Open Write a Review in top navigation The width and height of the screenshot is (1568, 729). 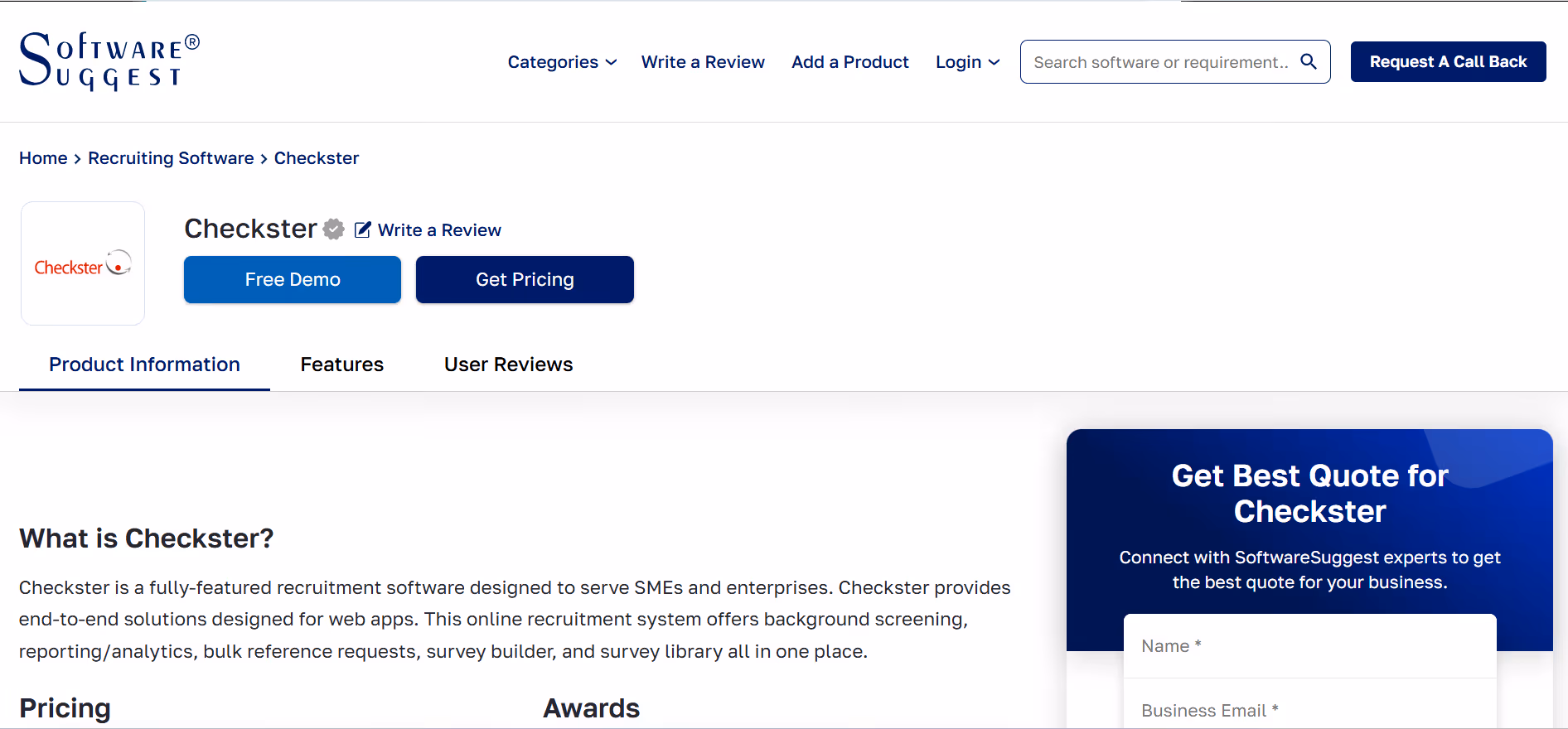[x=703, y=62]
